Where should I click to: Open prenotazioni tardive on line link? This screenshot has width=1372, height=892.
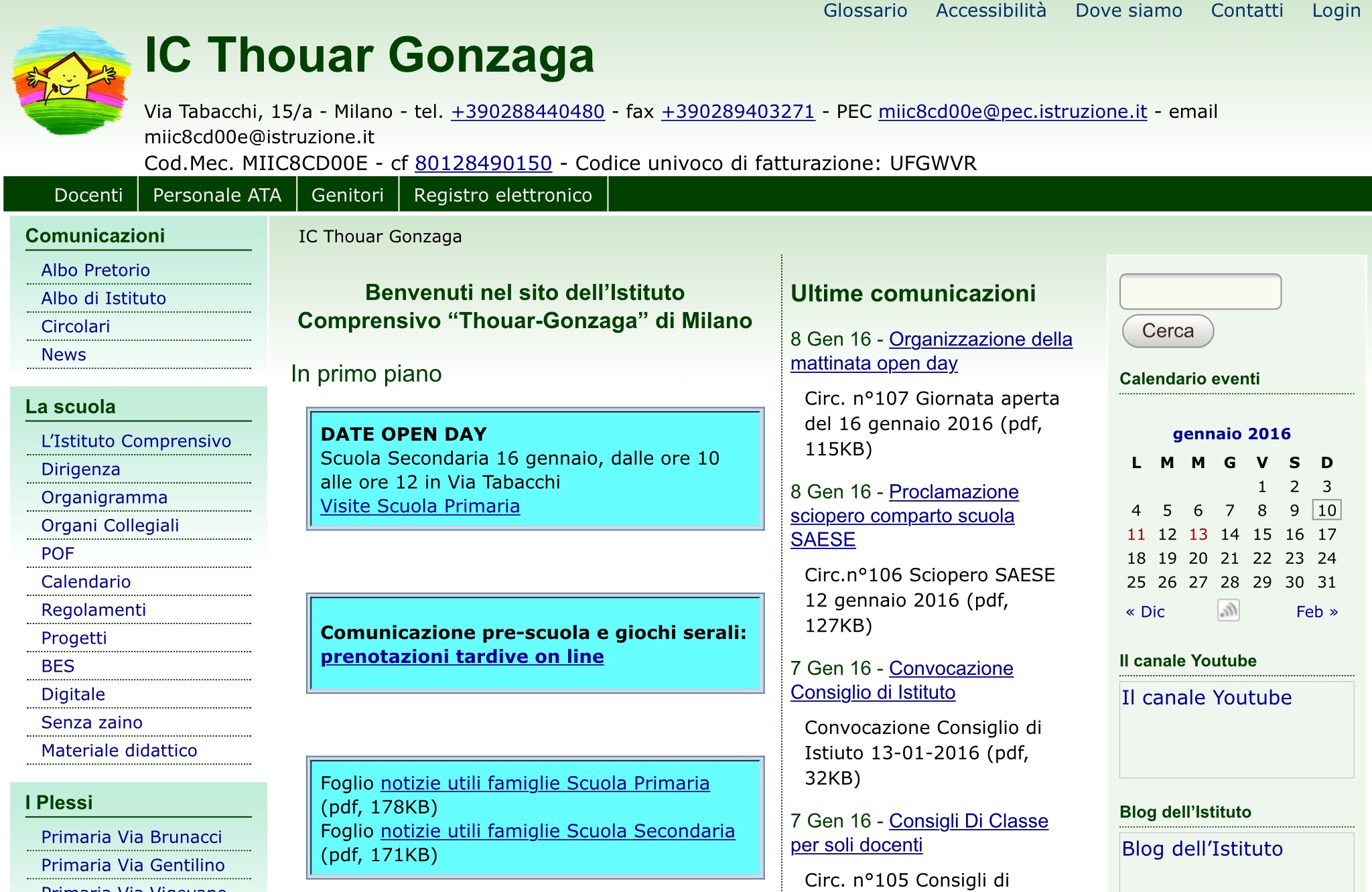462,656
